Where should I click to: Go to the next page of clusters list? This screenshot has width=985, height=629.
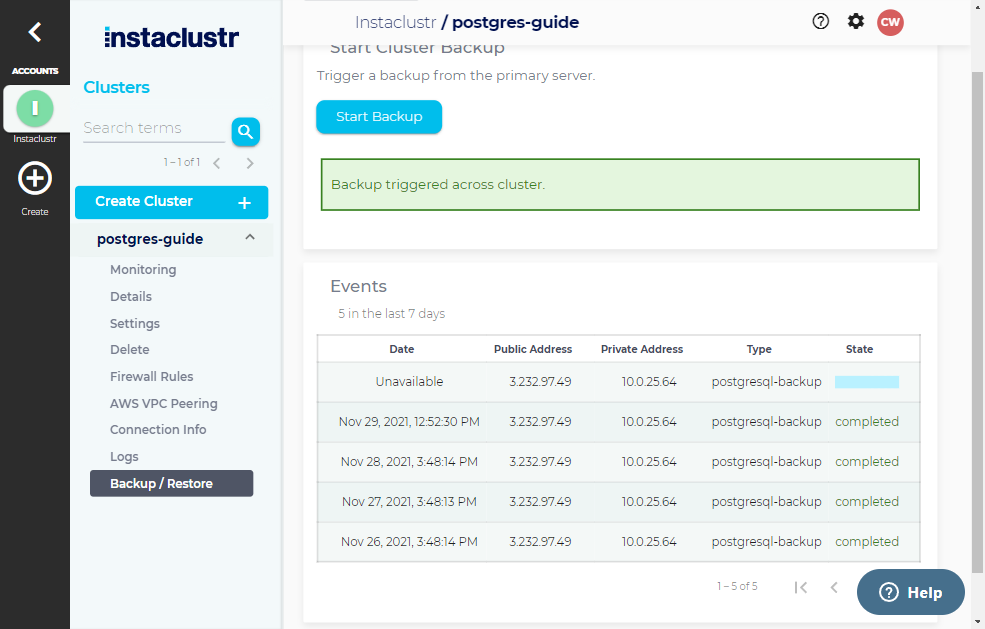(250, 163)
